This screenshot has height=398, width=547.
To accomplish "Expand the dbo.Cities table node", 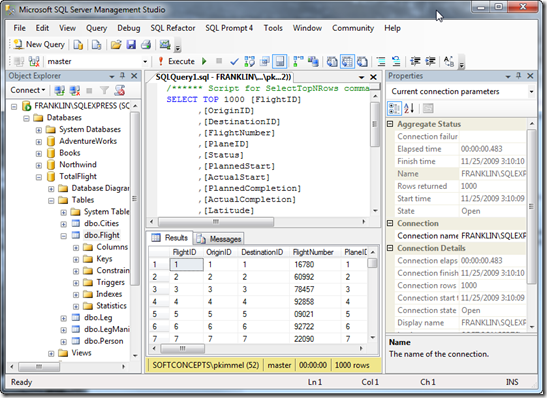I will (63, 224).
